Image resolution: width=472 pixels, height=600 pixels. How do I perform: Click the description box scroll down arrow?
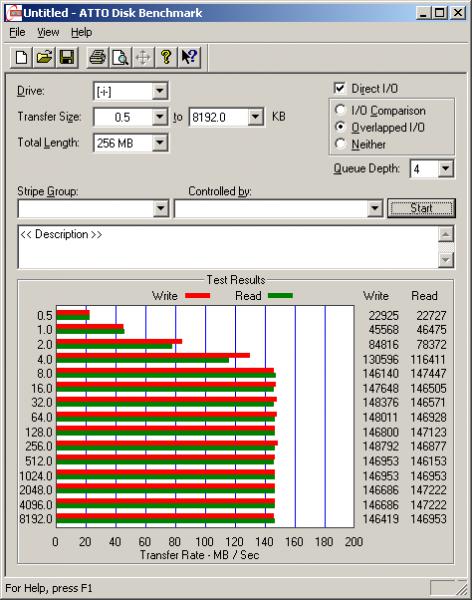(x=446, y=260)
